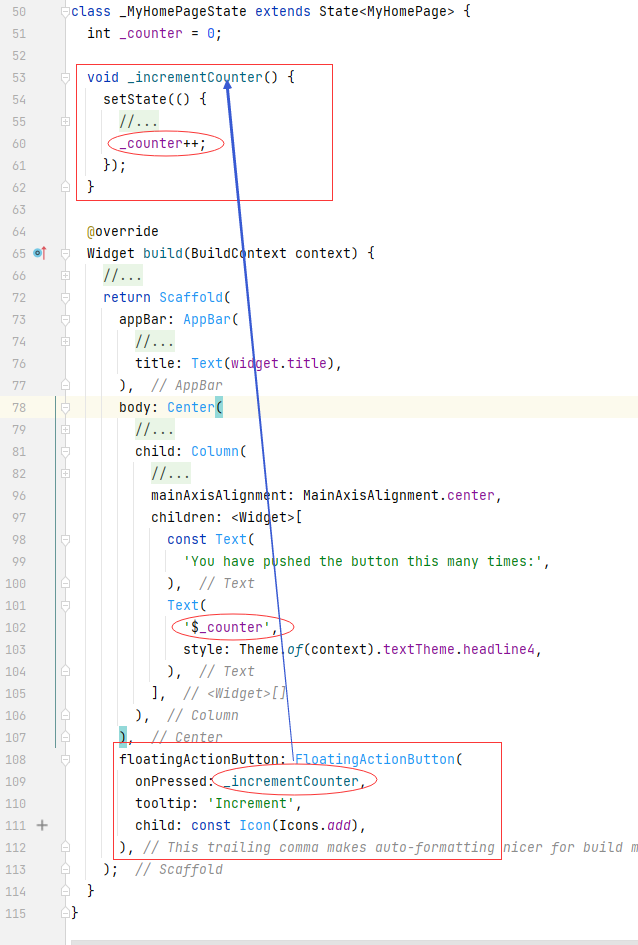Click the folded '//...' text on line 82

pos(171,473)
